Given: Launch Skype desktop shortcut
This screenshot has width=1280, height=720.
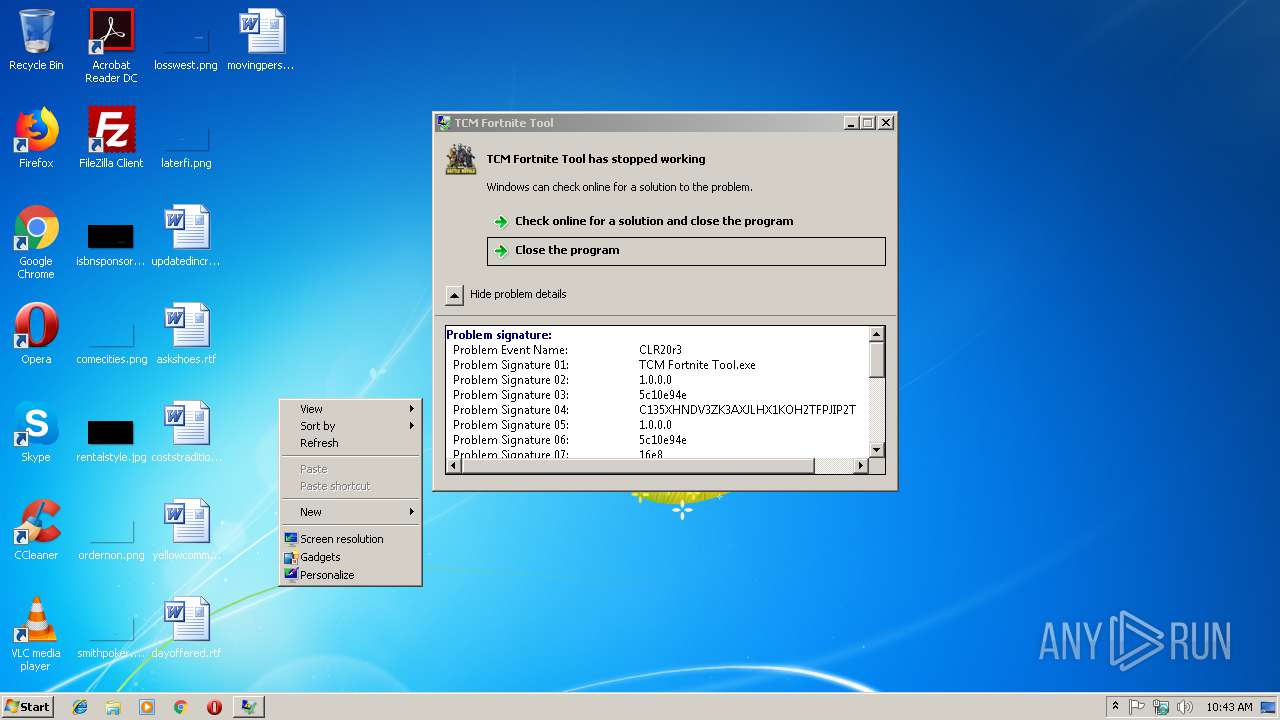Looking at the screenshot, I should 36,432.
